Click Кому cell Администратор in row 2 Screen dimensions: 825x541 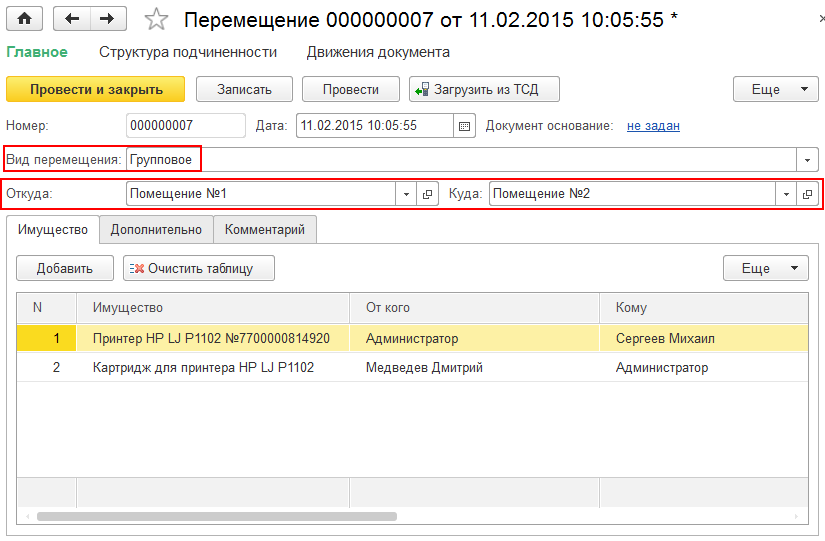point(704,367)
